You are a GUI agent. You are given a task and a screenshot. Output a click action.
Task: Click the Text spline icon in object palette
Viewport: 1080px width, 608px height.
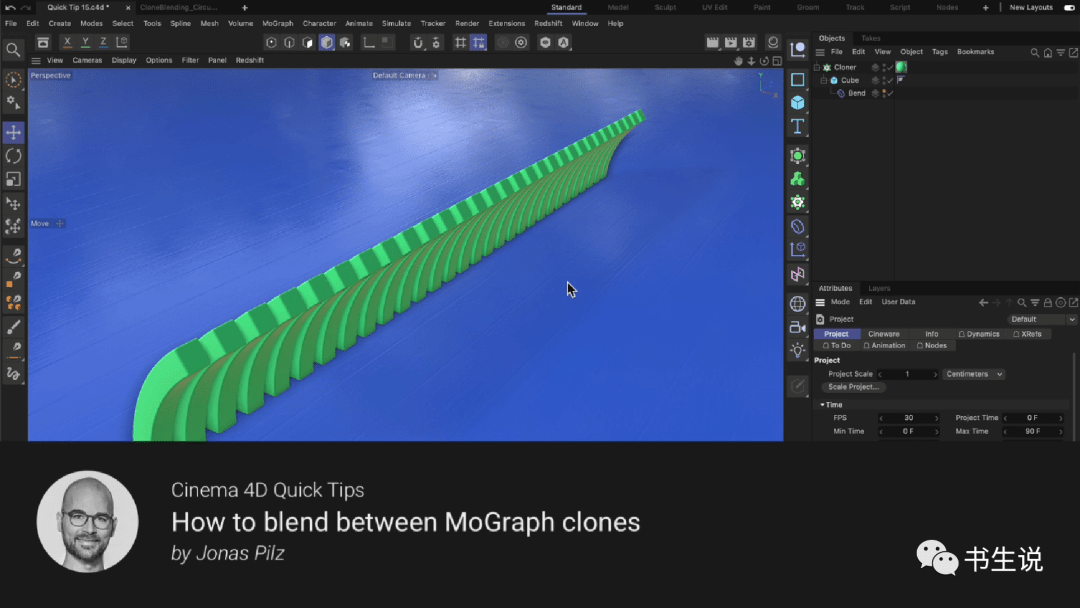tap(798, 126)
